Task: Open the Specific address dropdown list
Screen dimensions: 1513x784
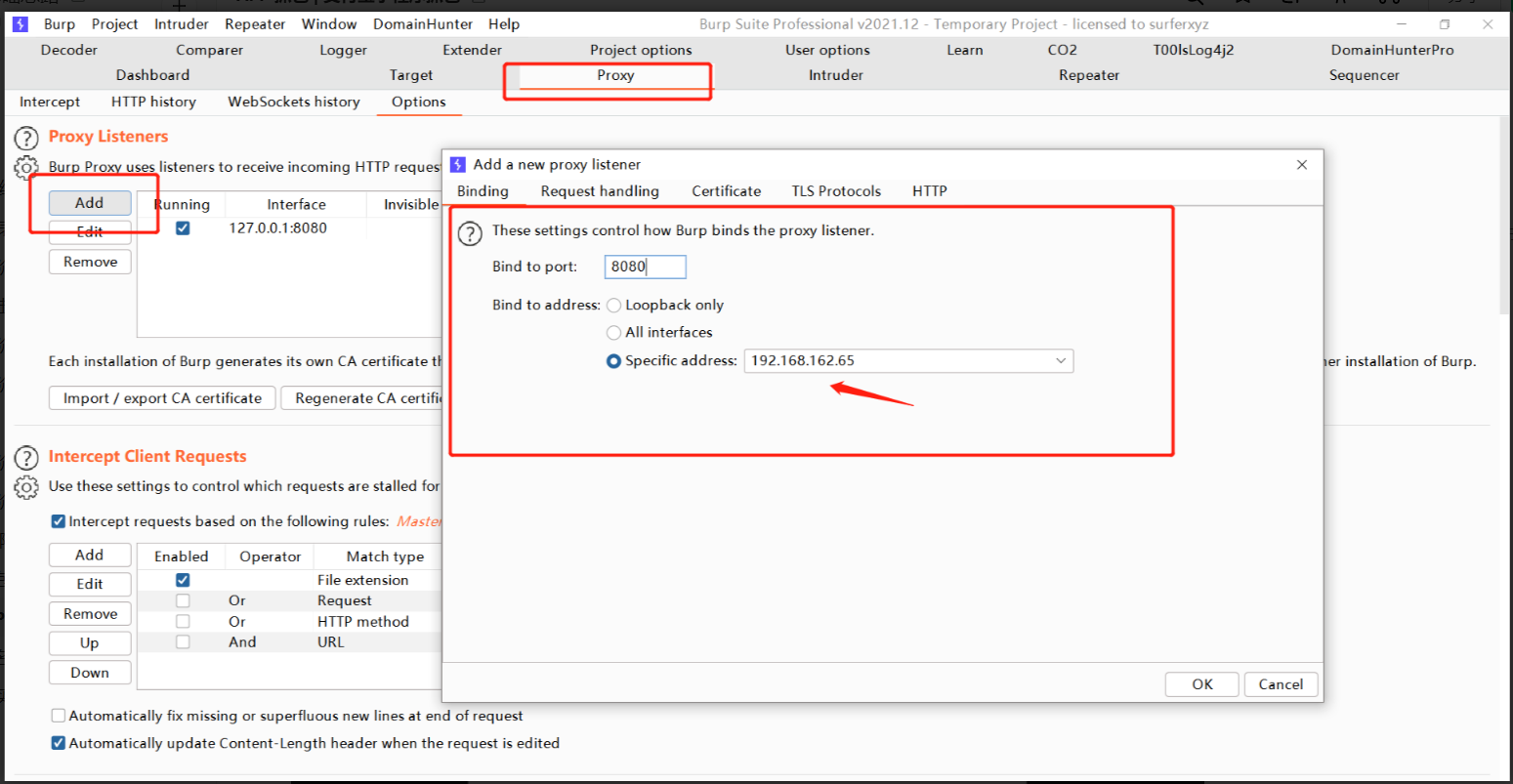Action: pyautogui.click(x=1061, y=361)
